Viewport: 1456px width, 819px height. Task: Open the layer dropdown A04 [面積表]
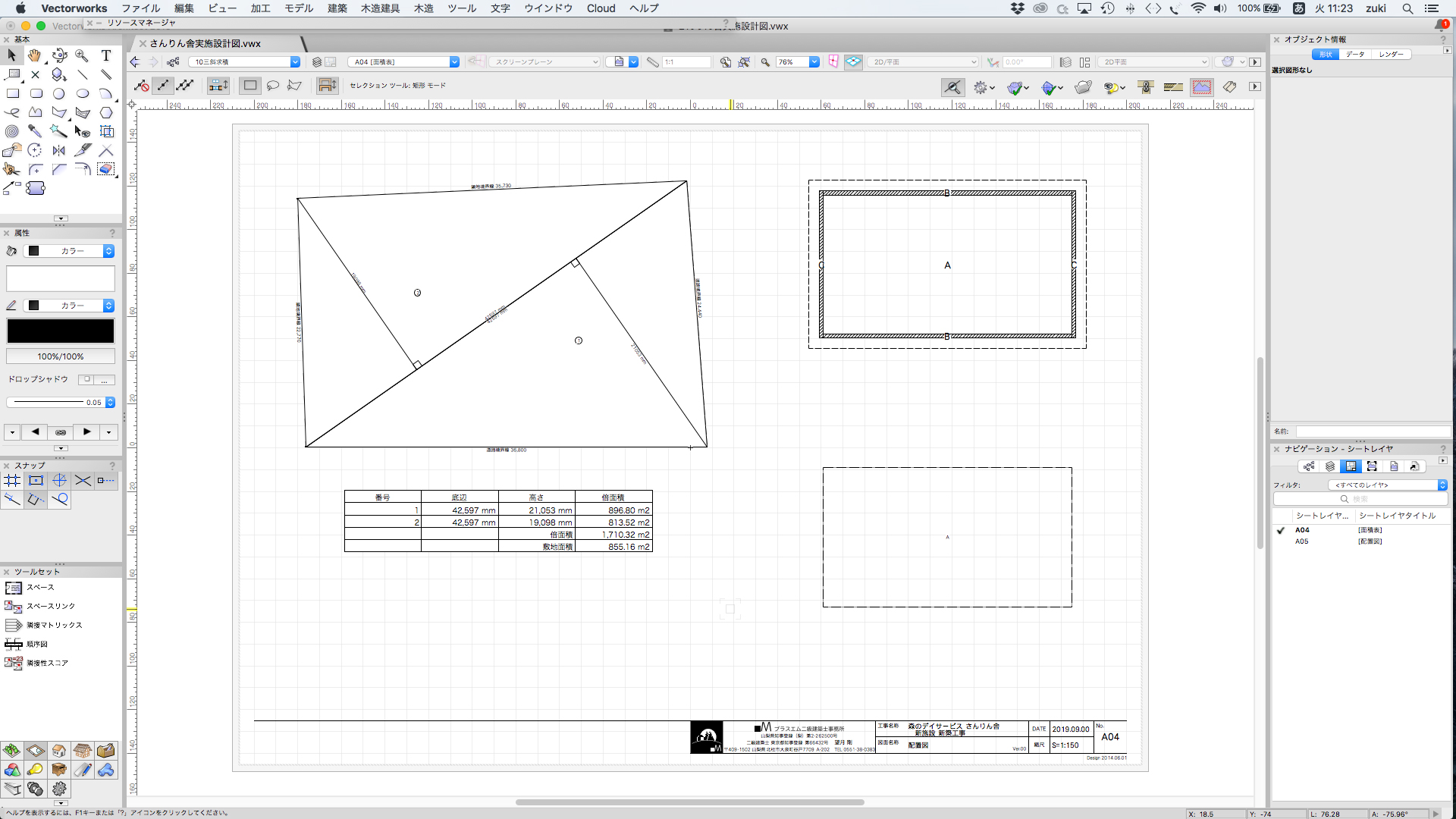403,62
